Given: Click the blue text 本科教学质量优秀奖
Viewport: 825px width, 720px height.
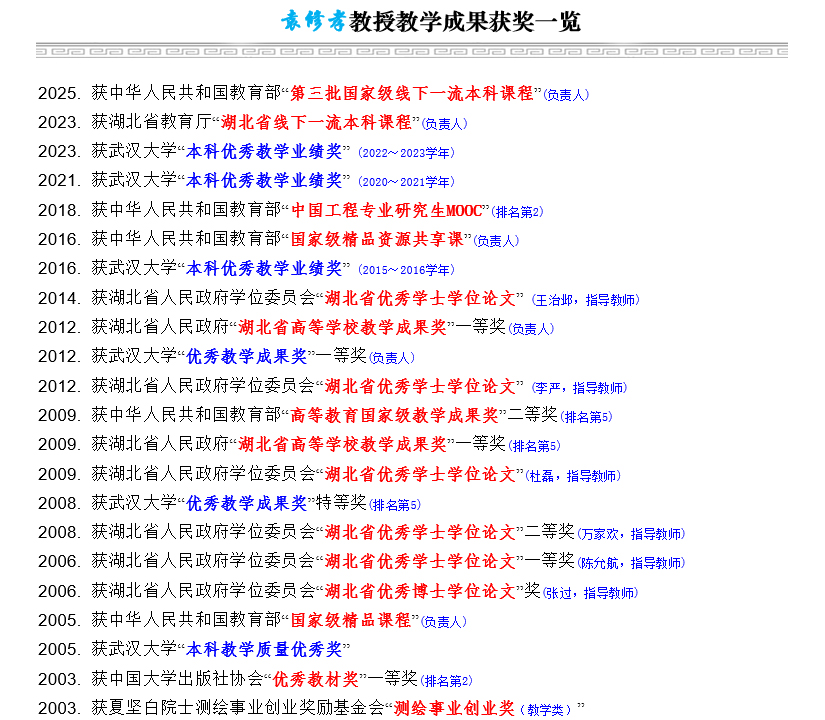Looking at the screenshot, I should click(x=264, y=649).
